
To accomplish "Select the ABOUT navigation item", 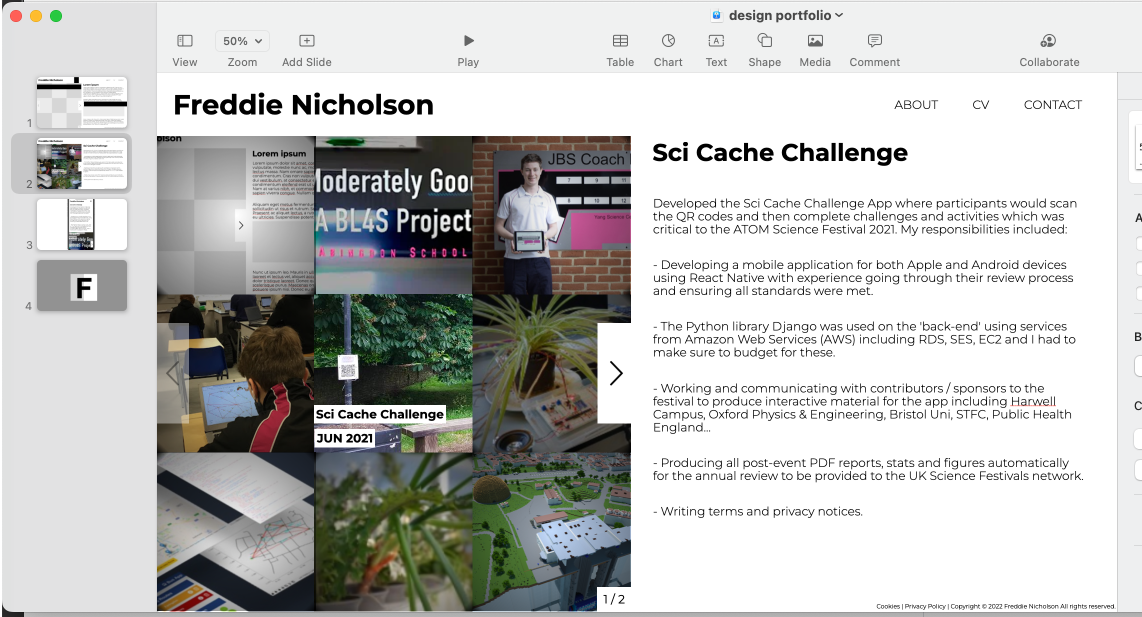I will click(x=916, y=105).
